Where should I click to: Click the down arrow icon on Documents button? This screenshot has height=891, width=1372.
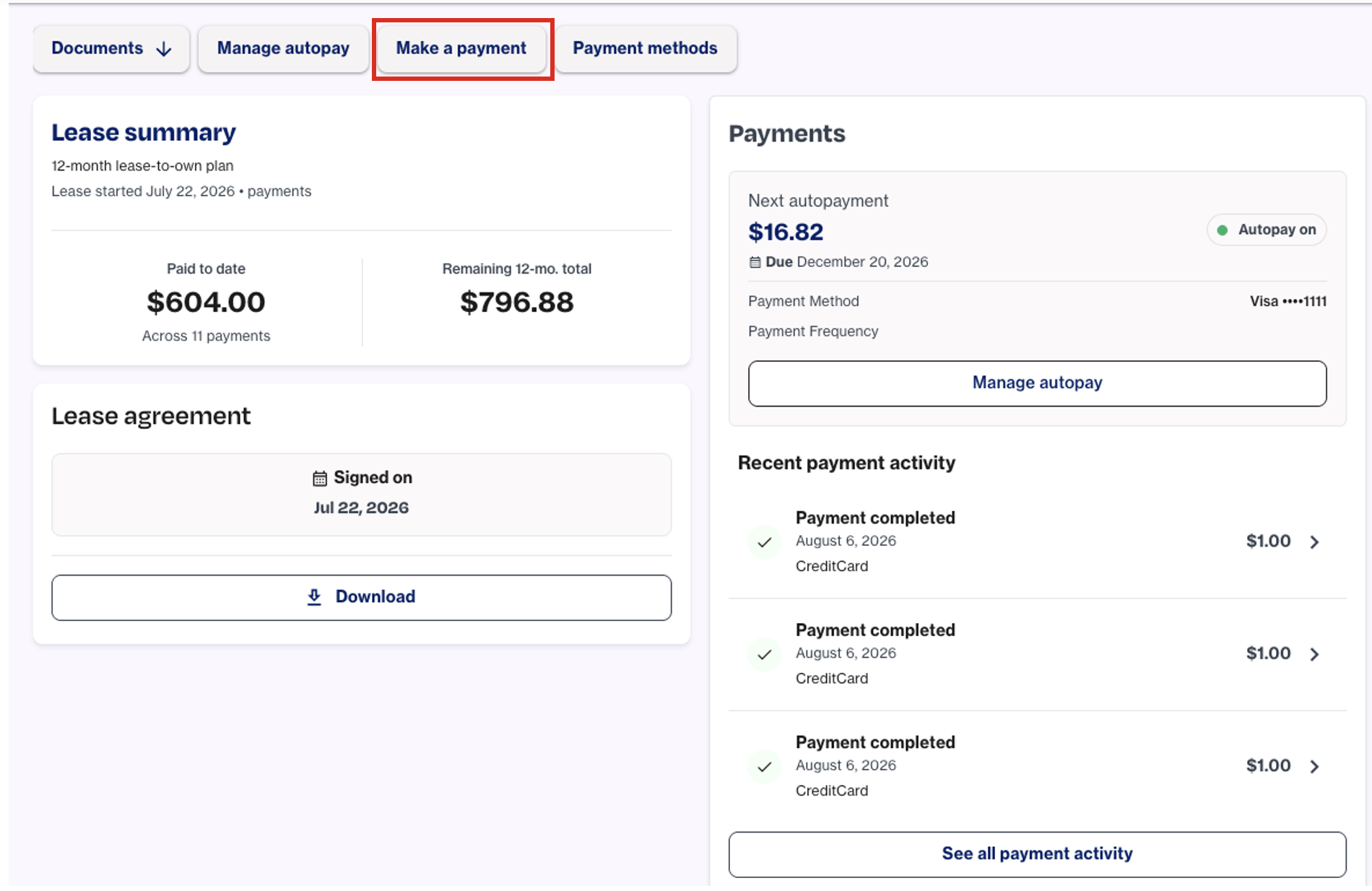(164, 48)
